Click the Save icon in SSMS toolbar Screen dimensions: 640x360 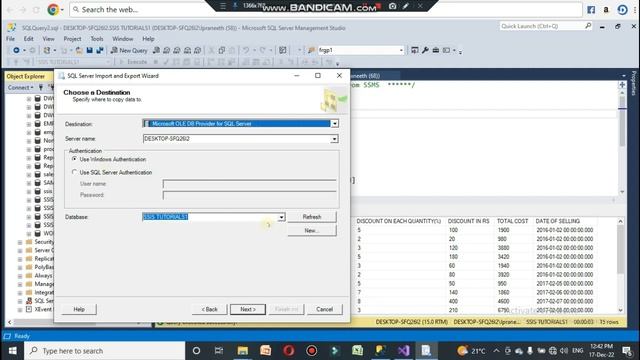pyautogui.click(x=89, y=50)
